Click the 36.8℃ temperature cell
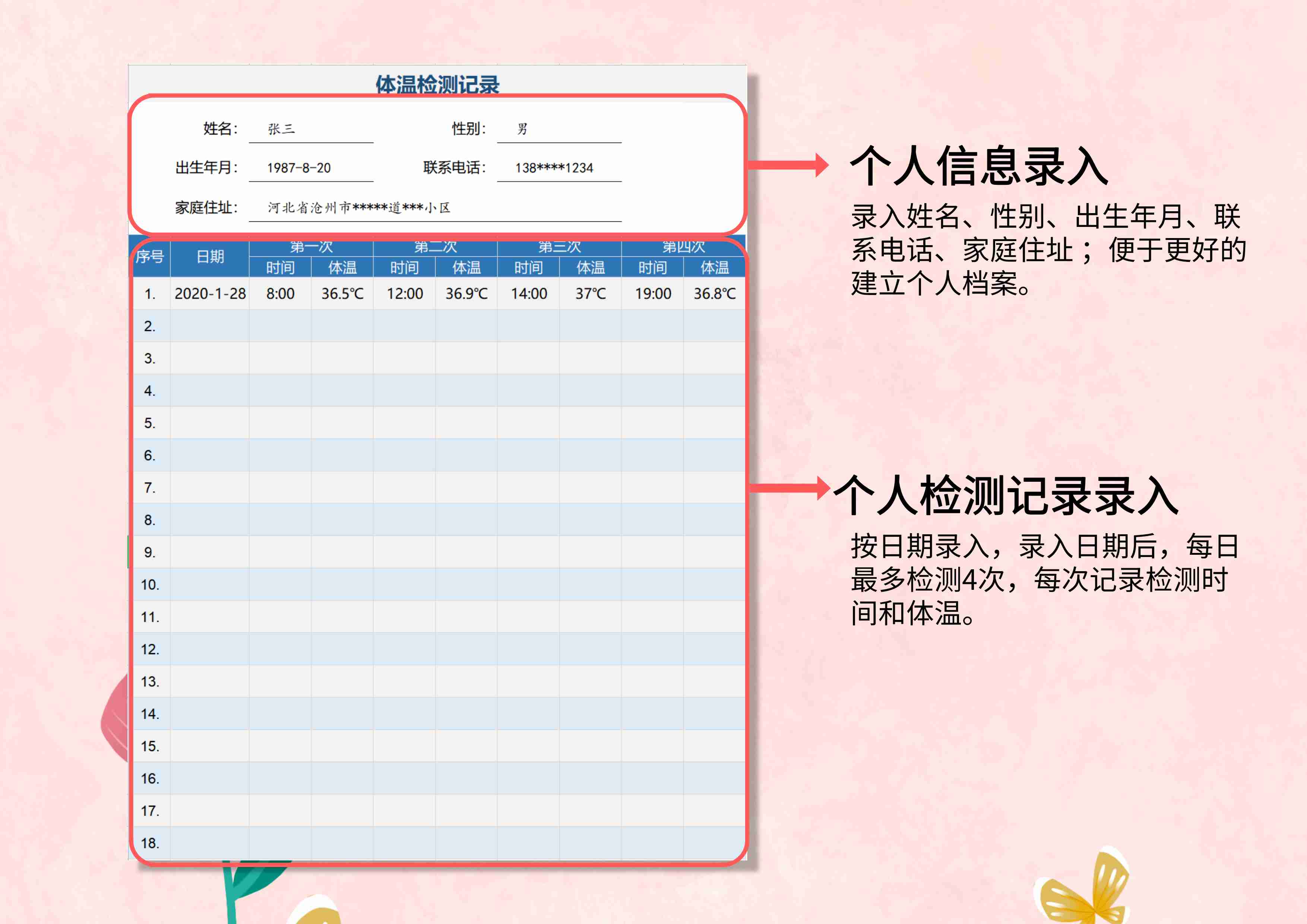This screenshot has height=924, width=1307. pos(714,294)
